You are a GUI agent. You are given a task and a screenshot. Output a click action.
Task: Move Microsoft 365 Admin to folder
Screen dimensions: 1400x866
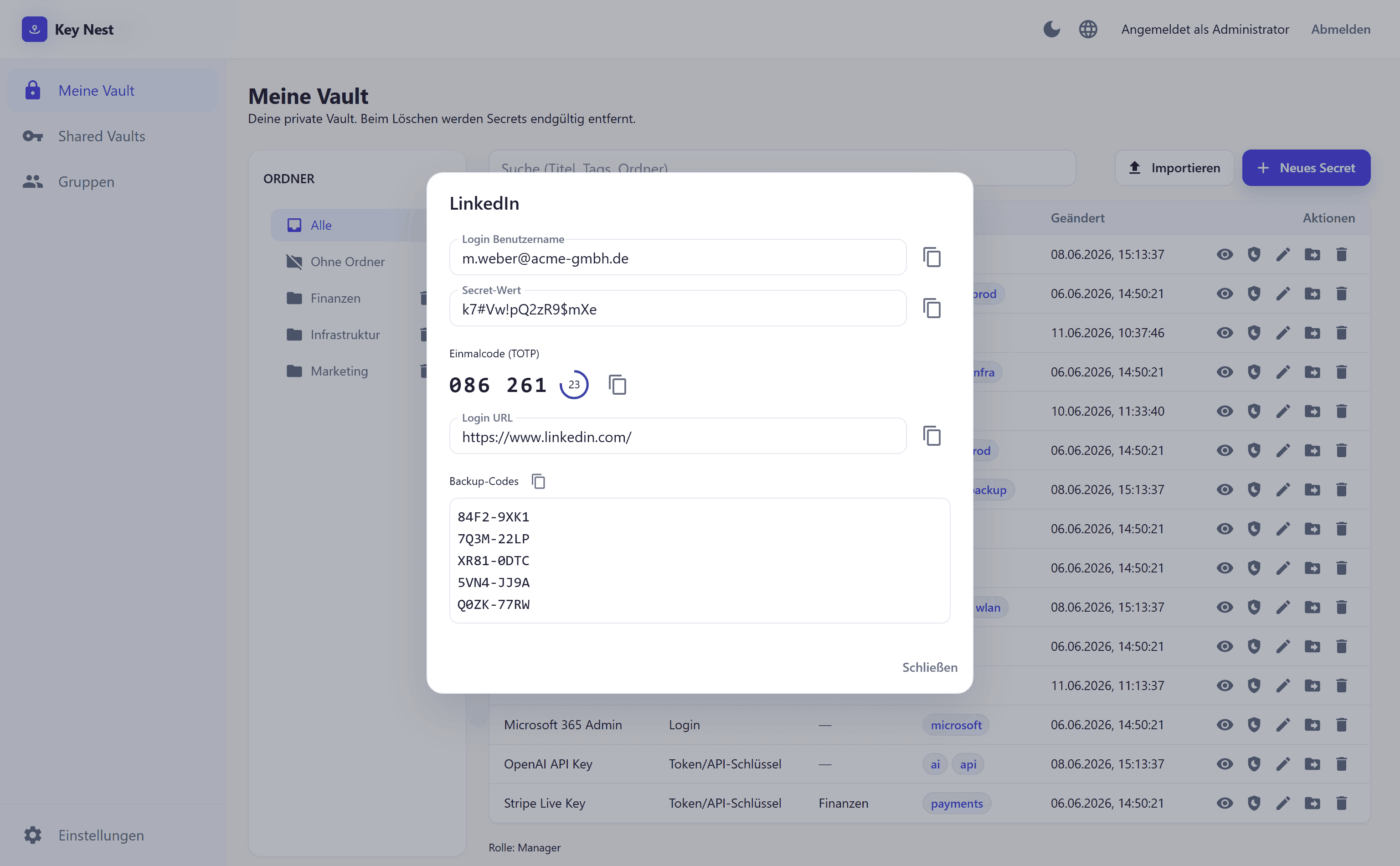coord(1312,725)
